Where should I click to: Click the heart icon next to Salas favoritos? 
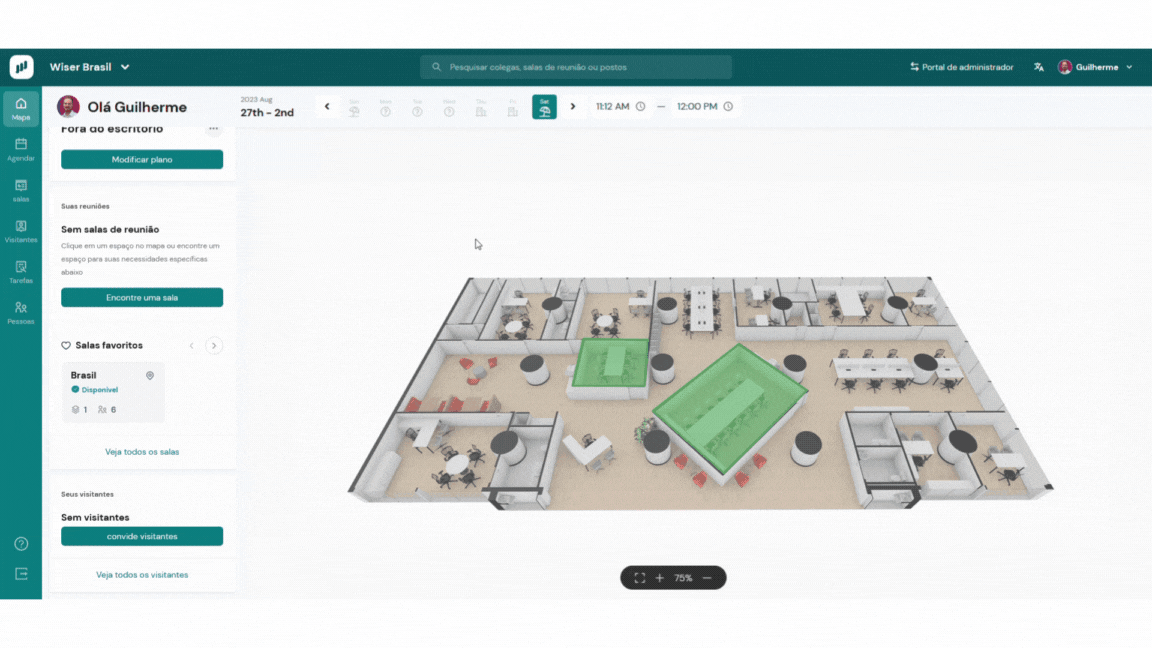(66, 345)
